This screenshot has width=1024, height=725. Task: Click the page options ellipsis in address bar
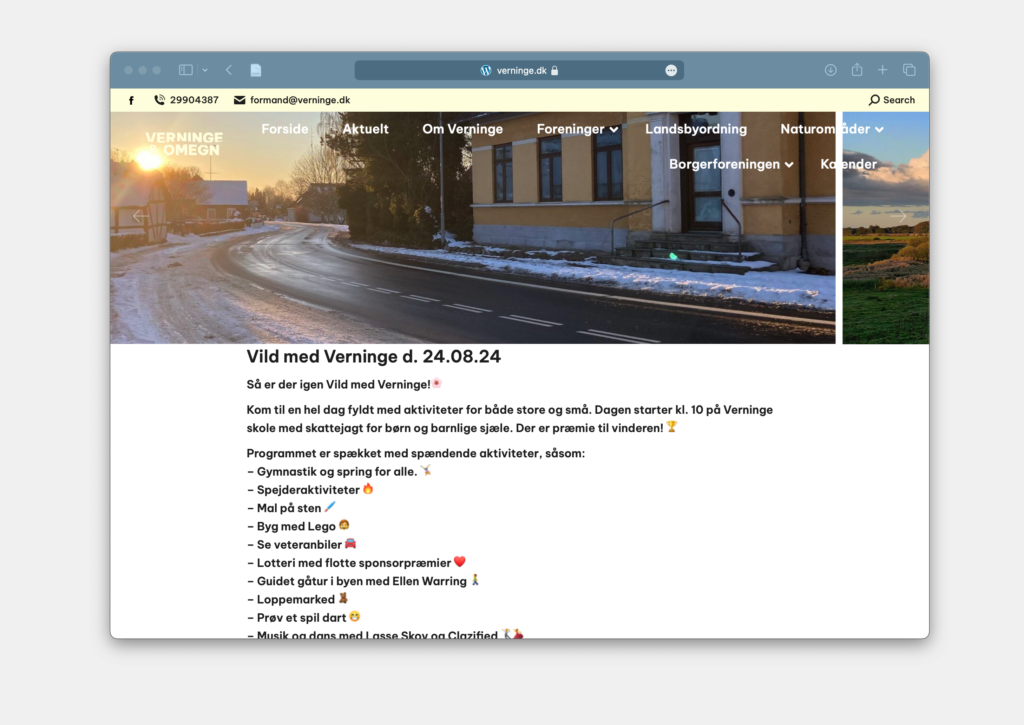pyautogui.click(x=671, y=70)
